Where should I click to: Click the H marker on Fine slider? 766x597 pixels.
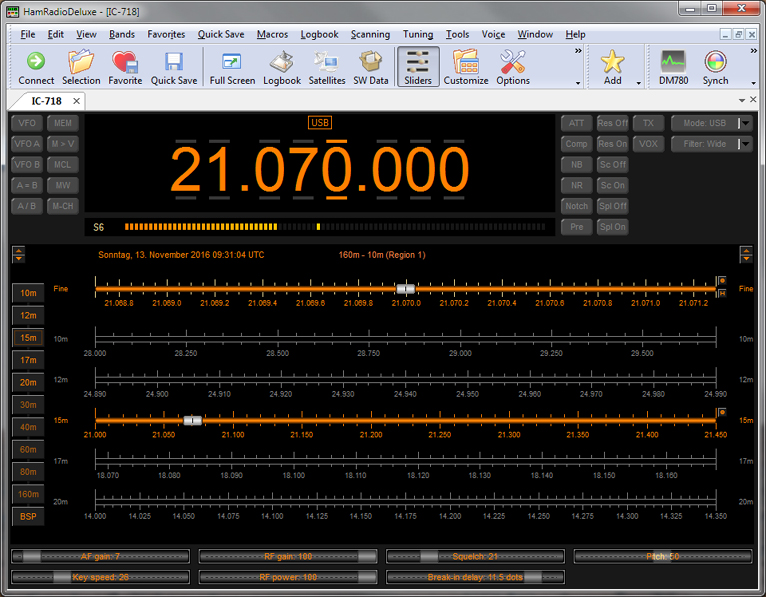point(722,293)
